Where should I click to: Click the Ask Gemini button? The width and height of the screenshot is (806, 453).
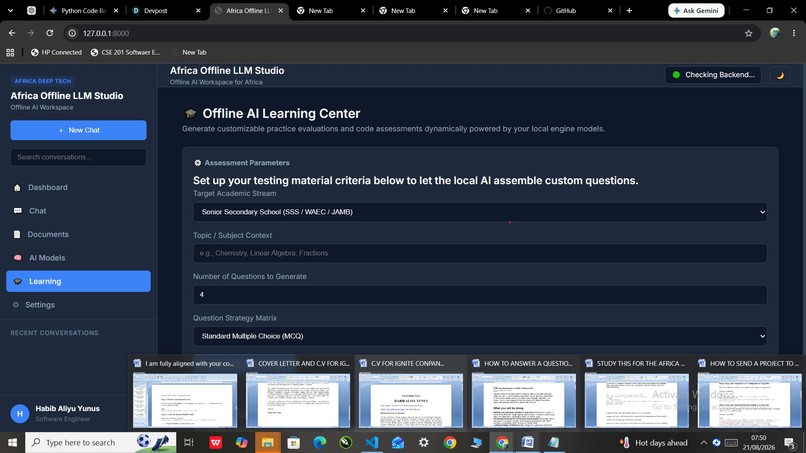pyautogui.click(x=696, y=10)
